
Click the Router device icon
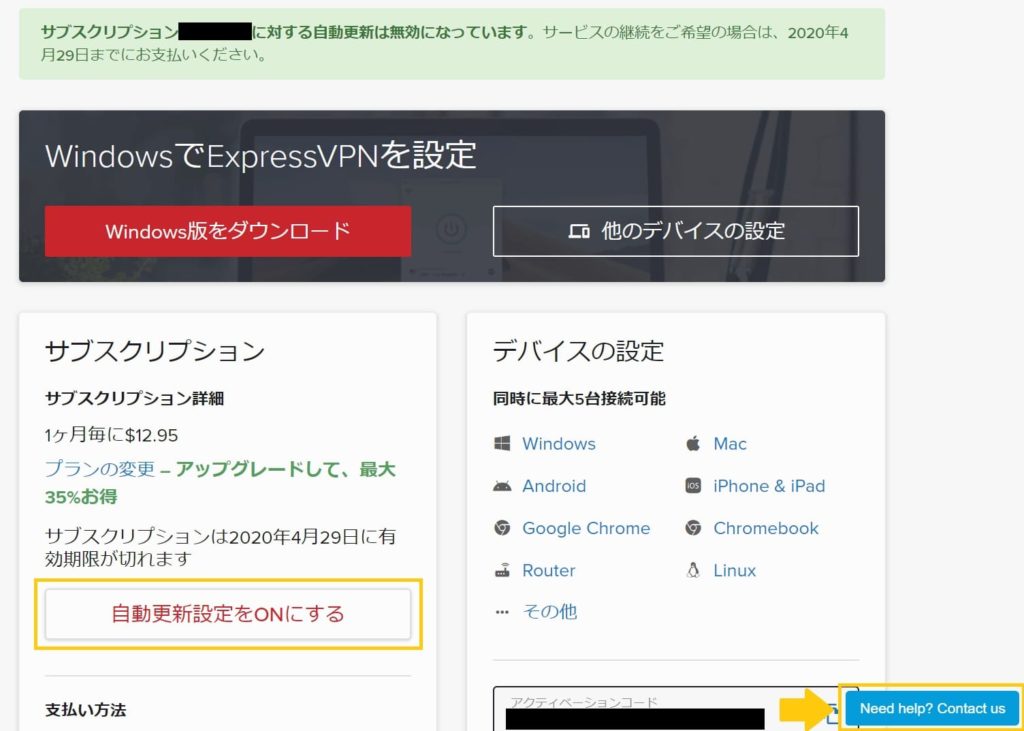tap(502, 571)
